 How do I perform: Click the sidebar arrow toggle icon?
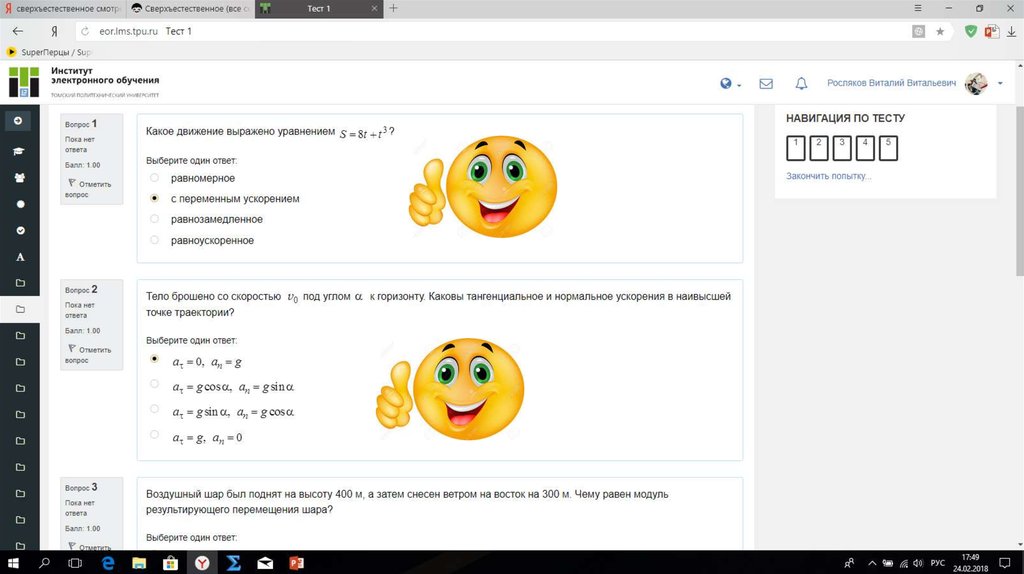point(18,121)
